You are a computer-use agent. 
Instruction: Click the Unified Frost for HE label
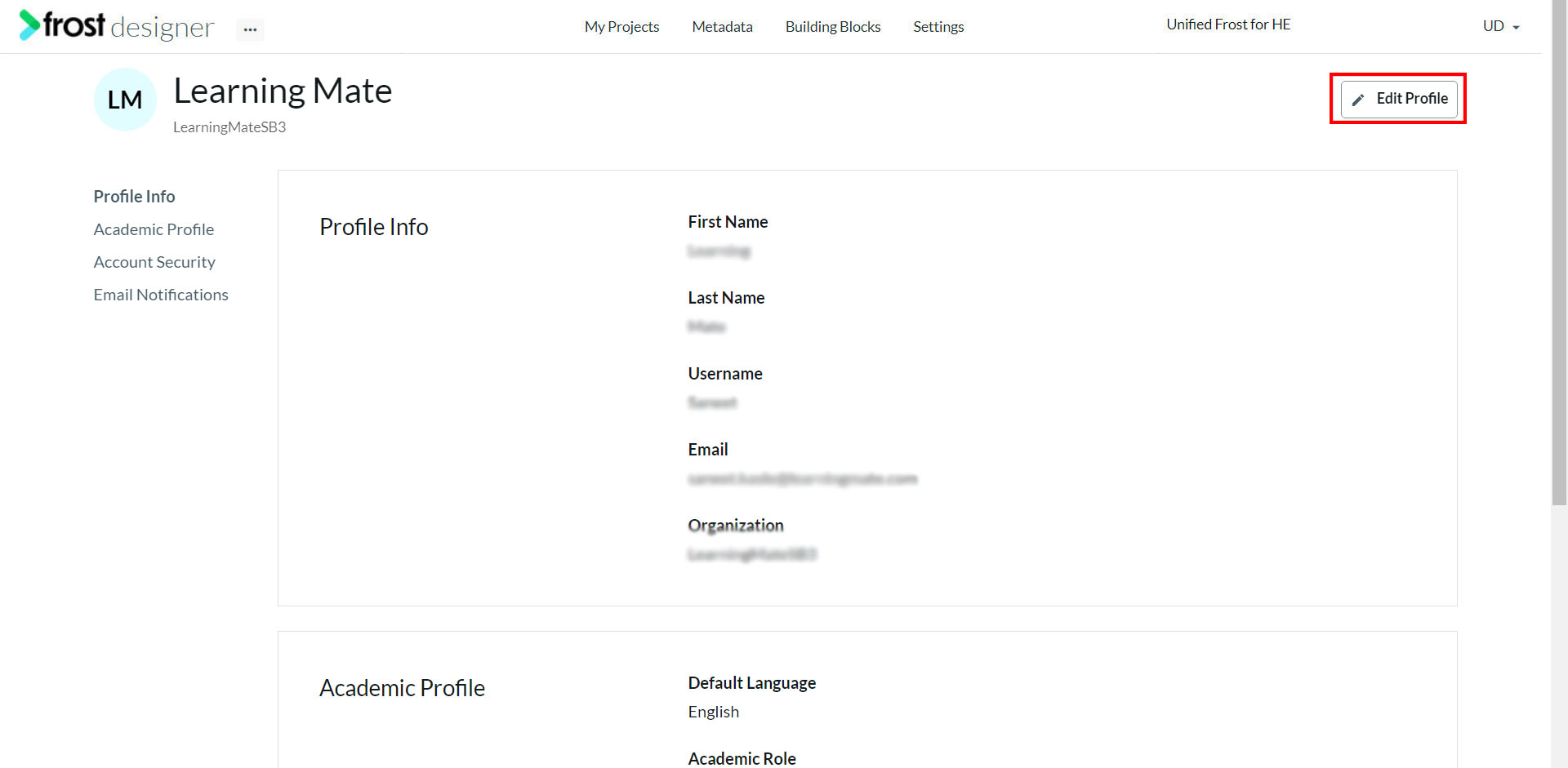tap(1228, 24)
